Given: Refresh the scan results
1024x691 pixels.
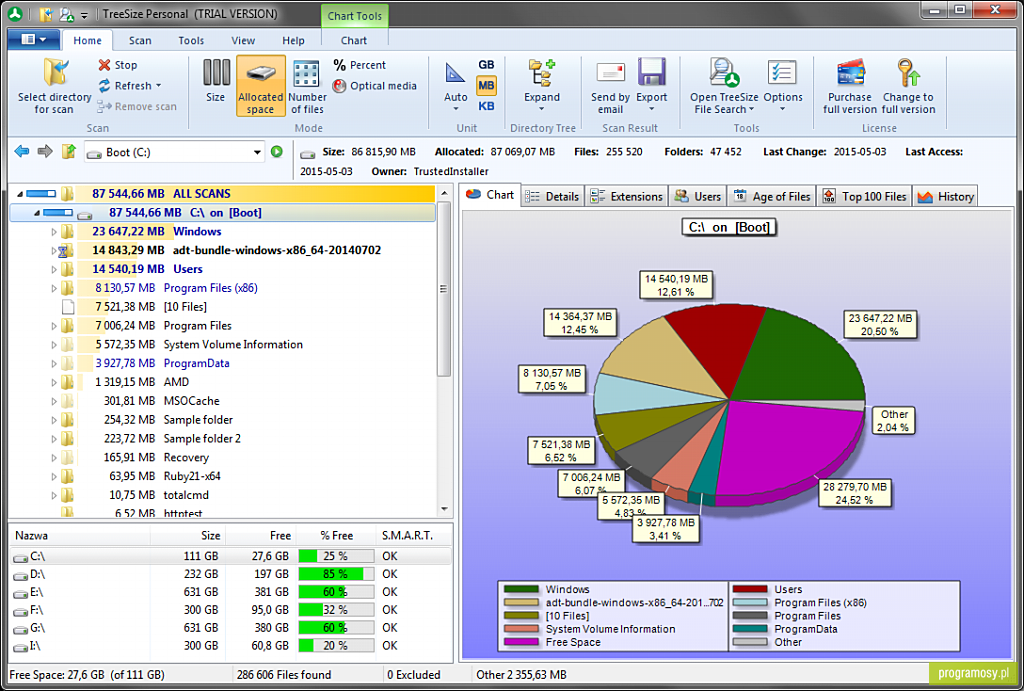Looking at the screenshot, I should click(129, 86).
